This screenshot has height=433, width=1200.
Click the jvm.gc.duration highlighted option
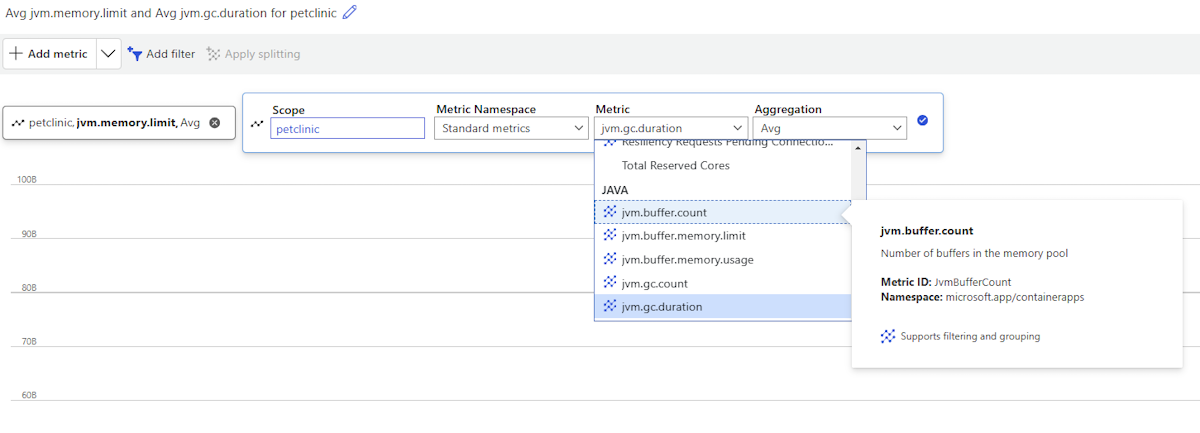[x=661, y=307]
